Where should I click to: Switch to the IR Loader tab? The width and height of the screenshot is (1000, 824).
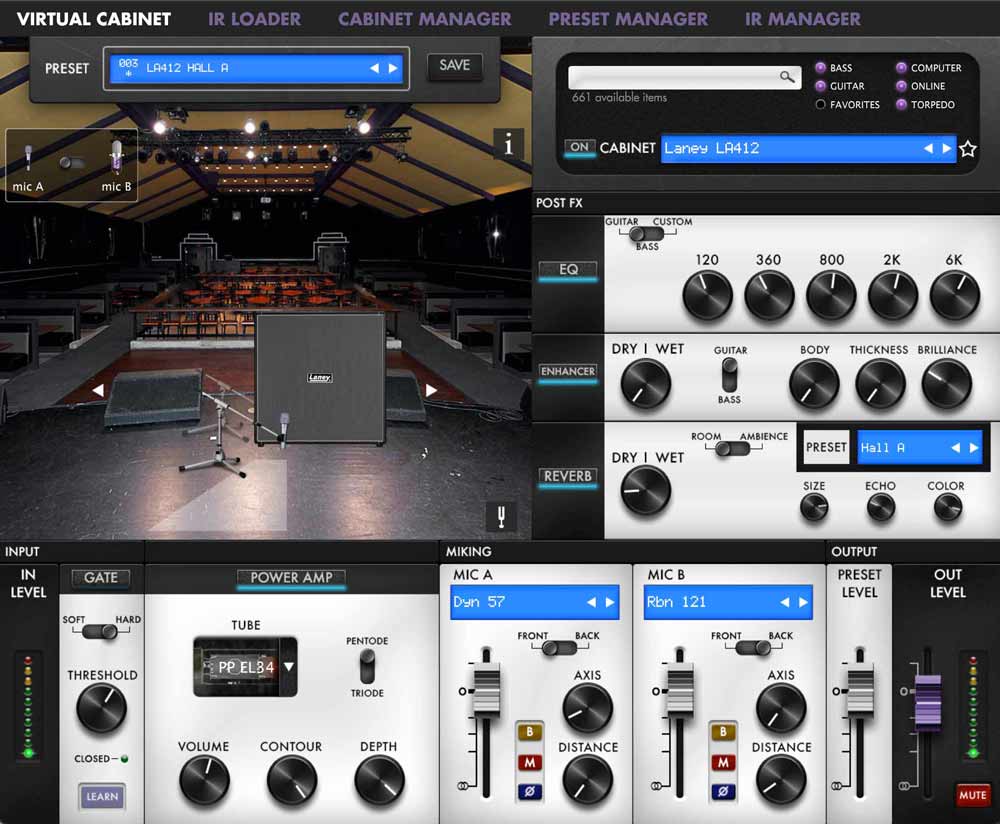(254, 19)
